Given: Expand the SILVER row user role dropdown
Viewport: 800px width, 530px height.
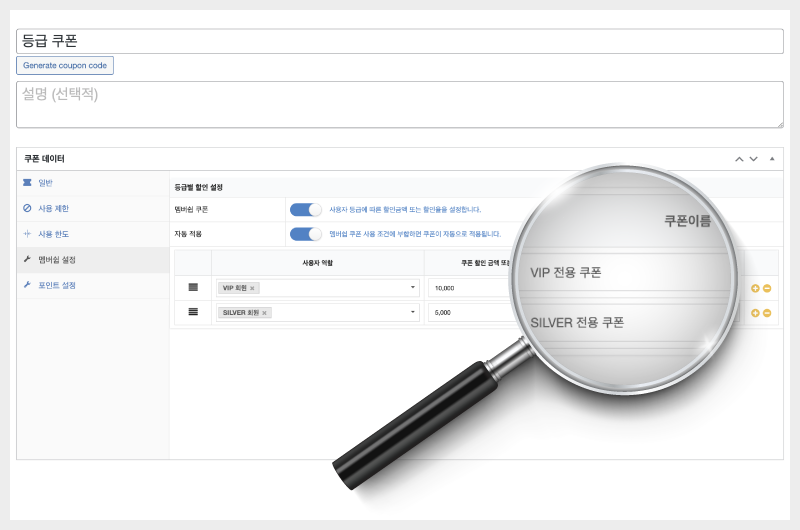Looking at the screenshot, I should [412, 313].
